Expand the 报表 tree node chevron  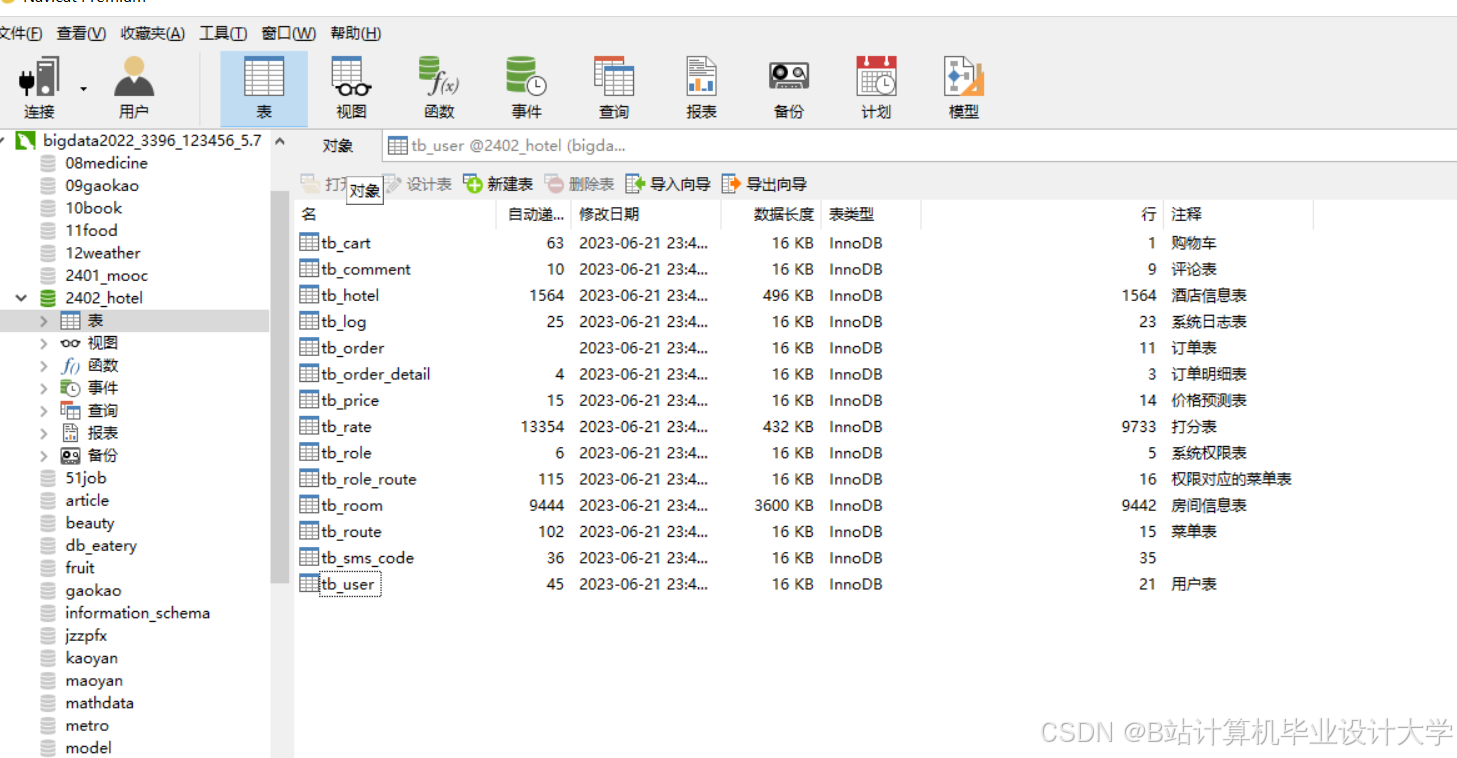[44, 433]
